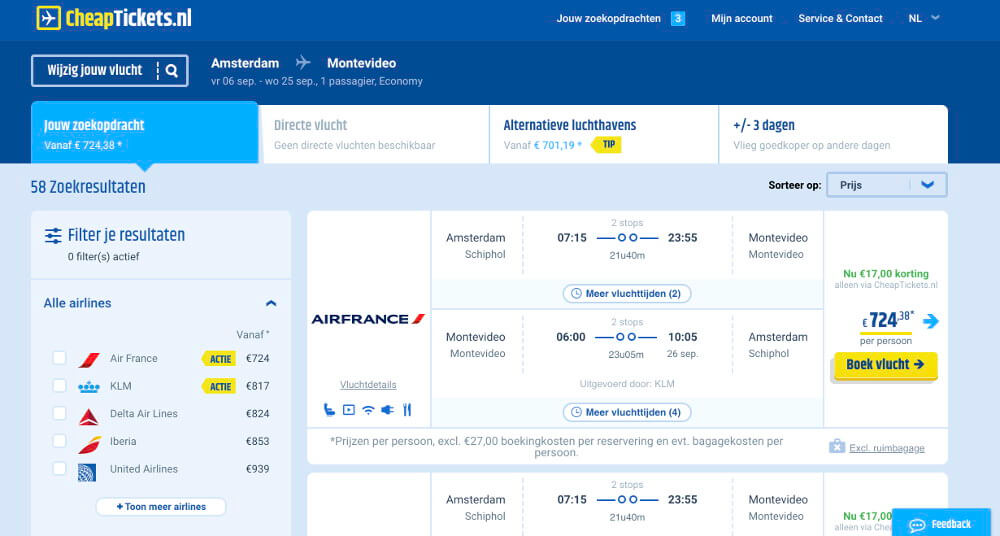Click the luggage icon near Excl. ruimbagage
The image size is (1000, 536).
coord(837,446)
